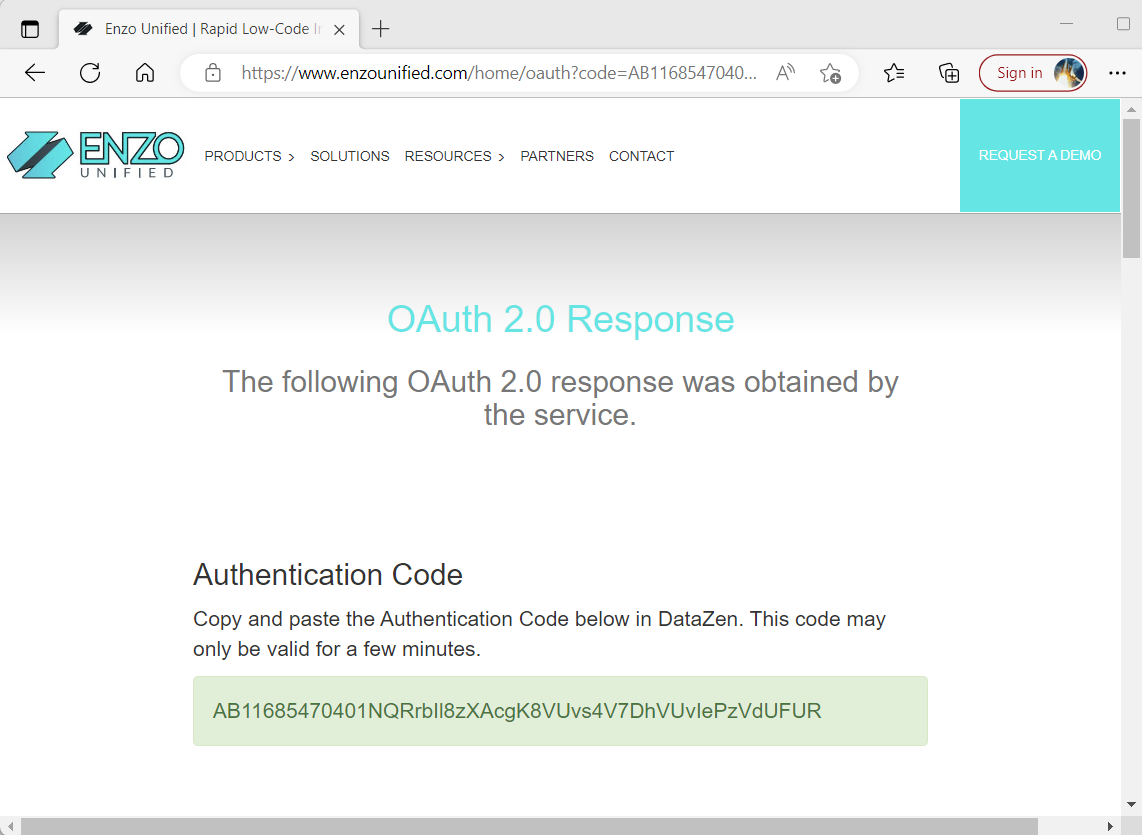The width and height of the screenshot is (1142, 836).
Task: Expand the RESOURCES menu
Action: (454, 156)
